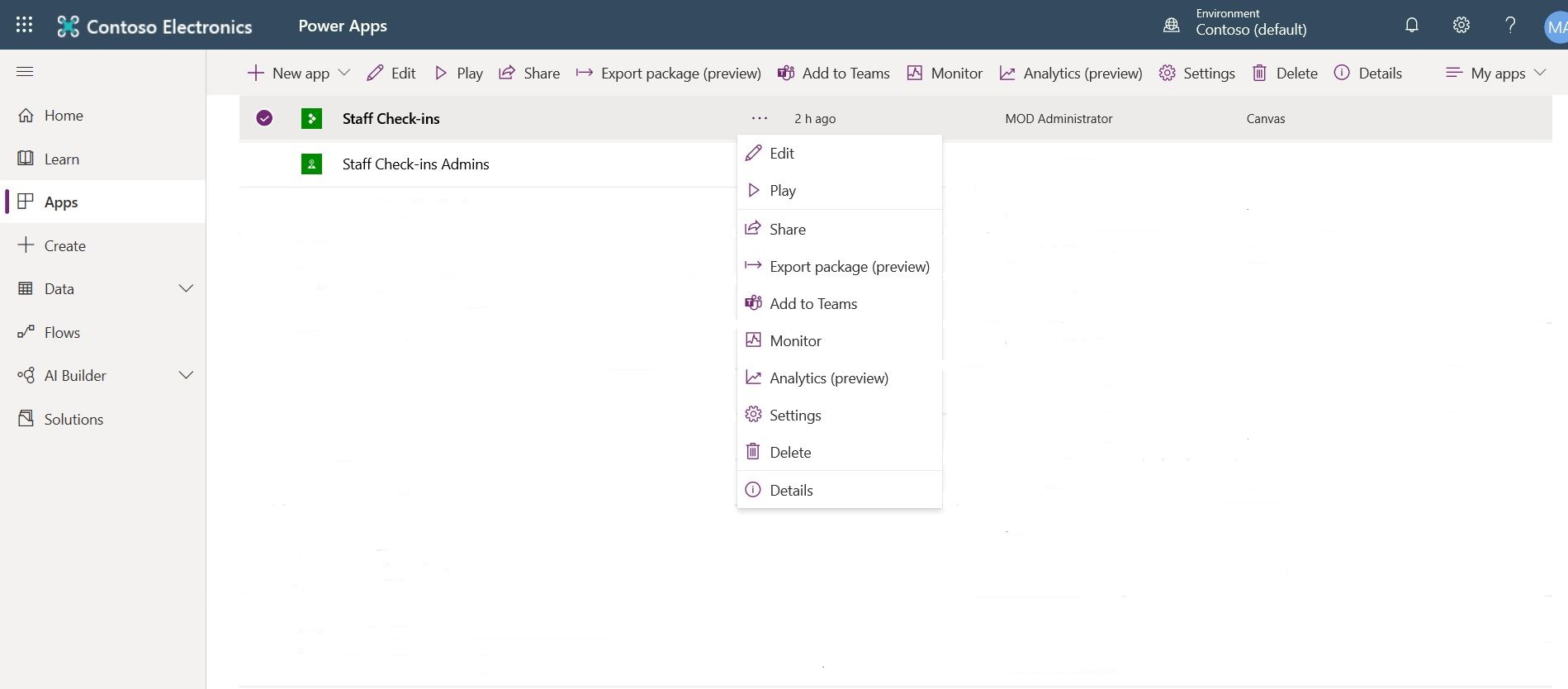Click Share in the top command bar
The width and height of the screenshot is (1568, 689).
[529, 73]
